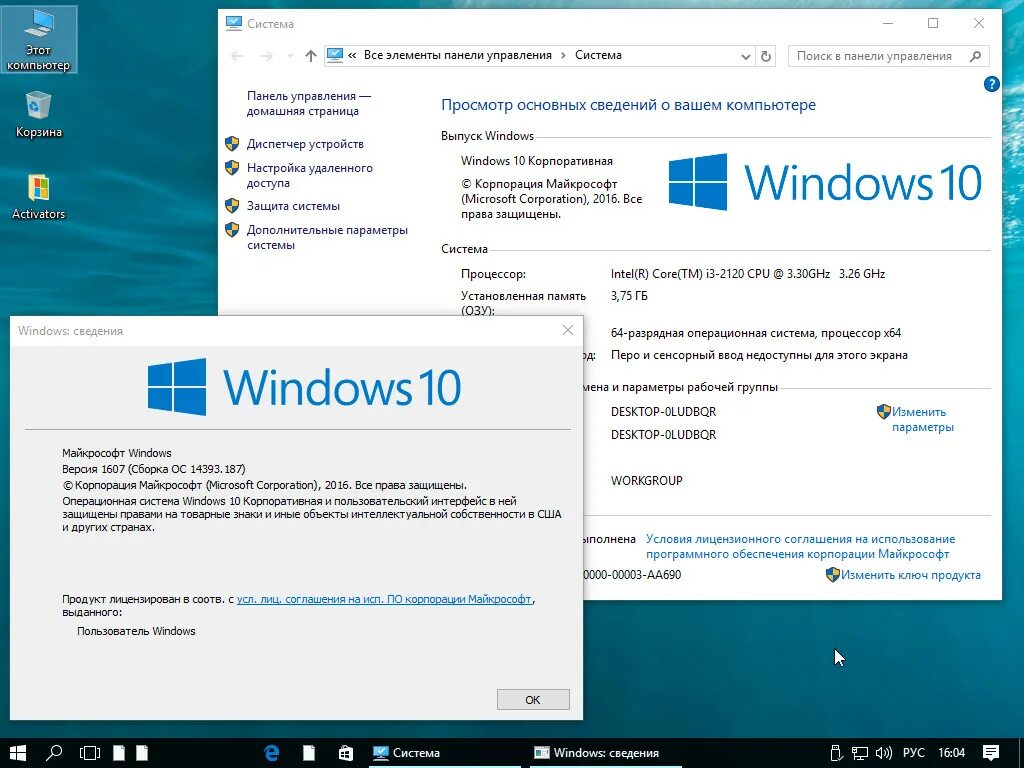
Task: Expand the chevron before Все элементы breadcrumb
Action: (x=357, y=56)
